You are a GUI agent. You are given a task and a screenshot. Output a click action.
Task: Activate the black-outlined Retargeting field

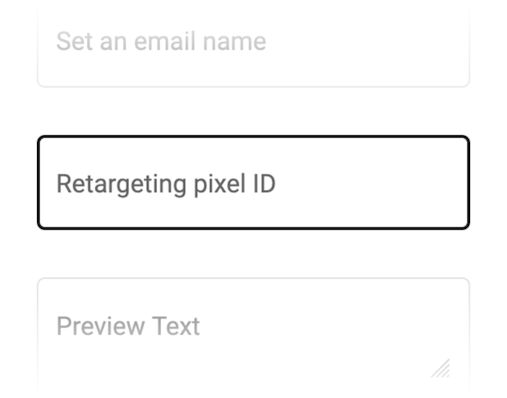[254, 182]
